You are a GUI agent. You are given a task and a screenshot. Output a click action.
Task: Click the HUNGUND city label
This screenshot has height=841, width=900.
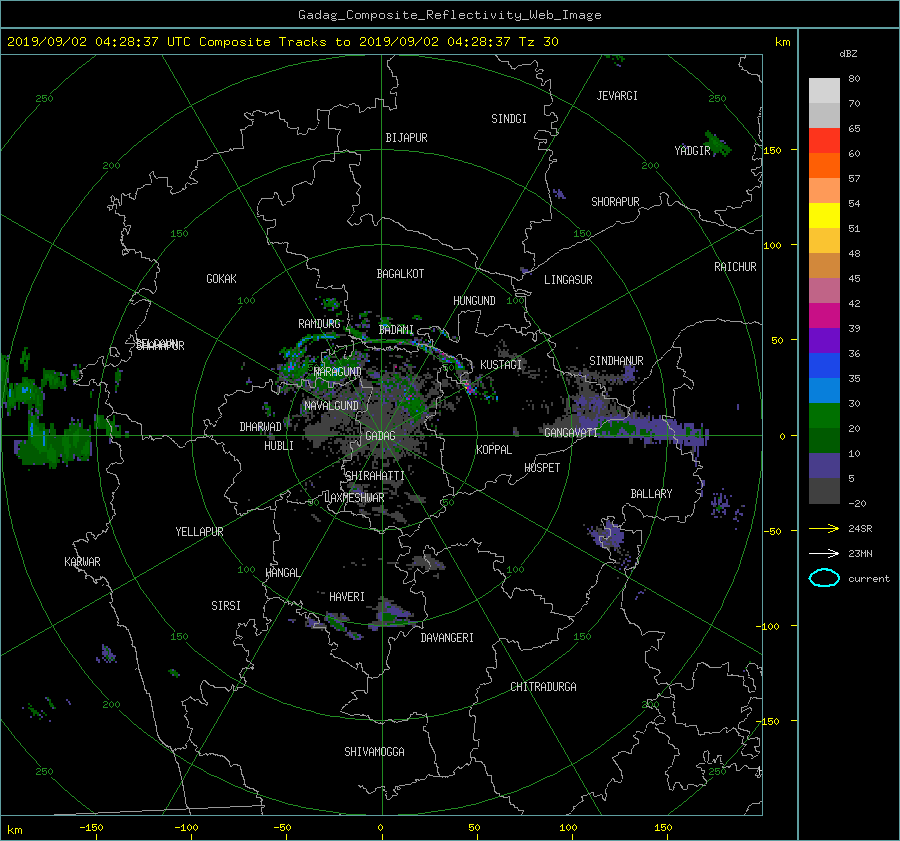point(474,301)
